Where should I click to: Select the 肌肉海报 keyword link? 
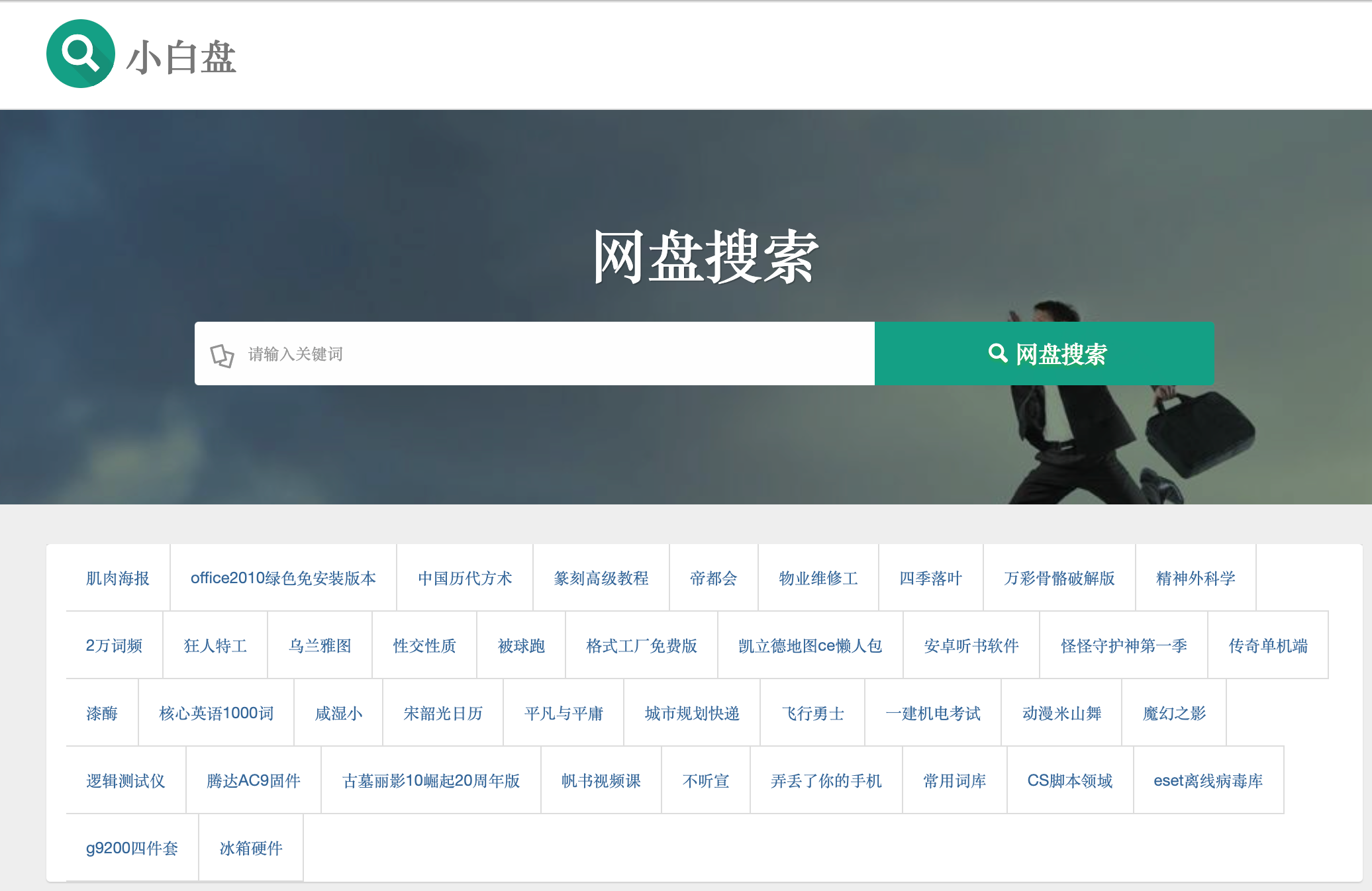point(118,578)
